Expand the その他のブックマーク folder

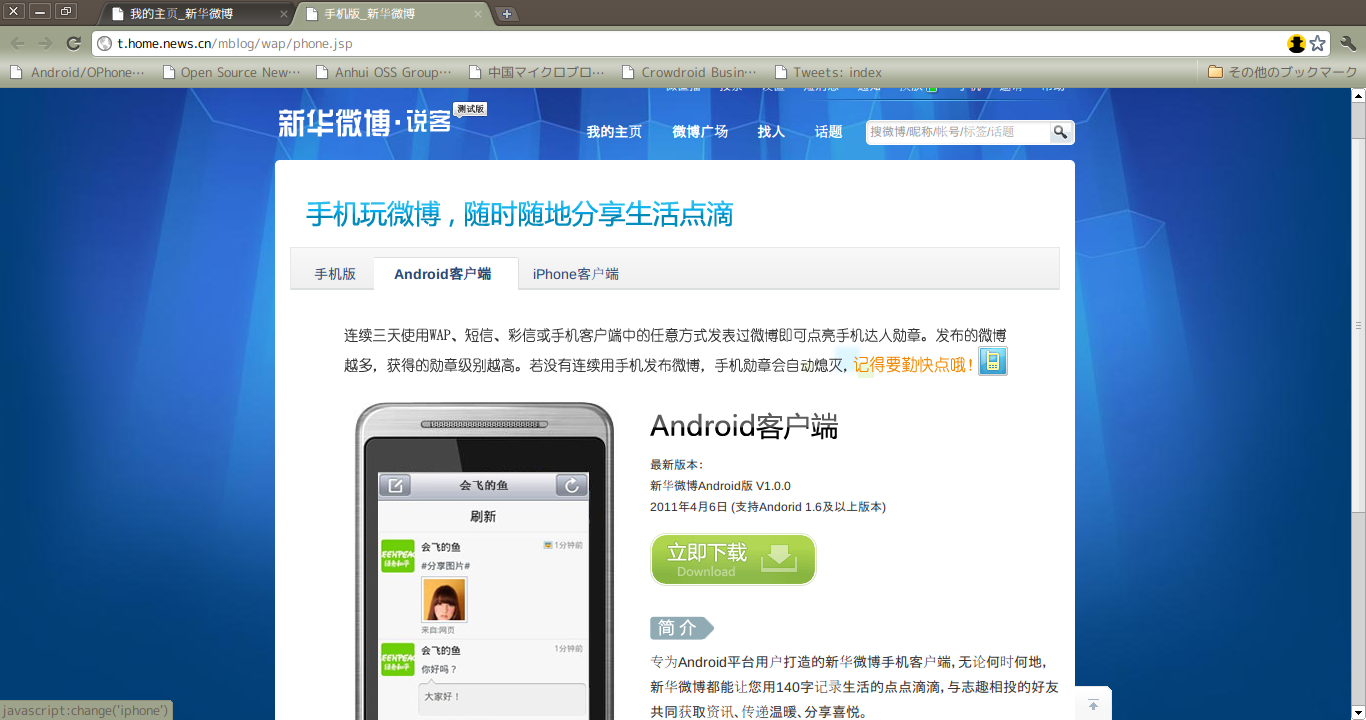coord(1282,72)
